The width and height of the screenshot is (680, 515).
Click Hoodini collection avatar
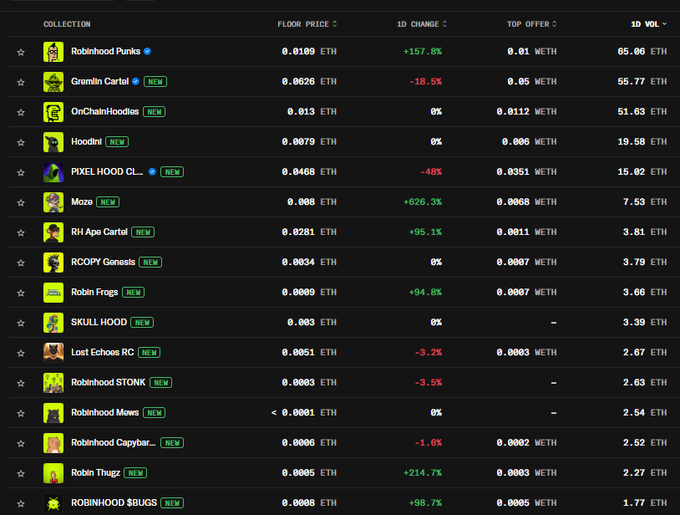[x=53, y=142]
